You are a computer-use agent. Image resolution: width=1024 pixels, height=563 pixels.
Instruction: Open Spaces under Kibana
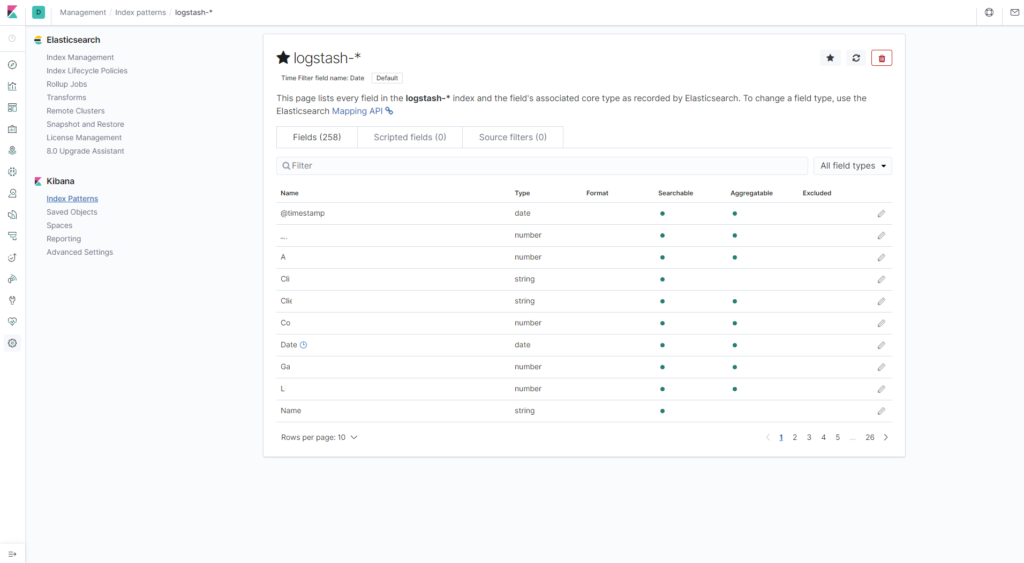59,225
